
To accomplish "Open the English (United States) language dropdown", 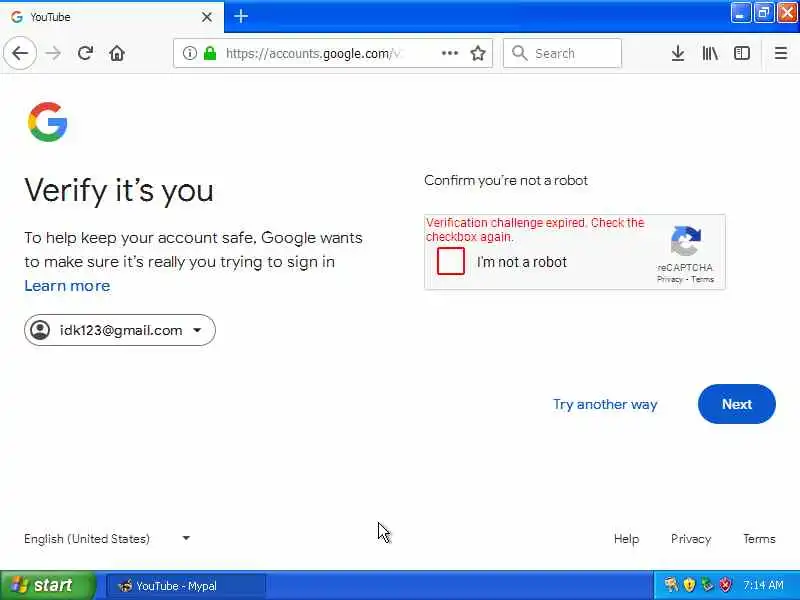I will [107, 539].
